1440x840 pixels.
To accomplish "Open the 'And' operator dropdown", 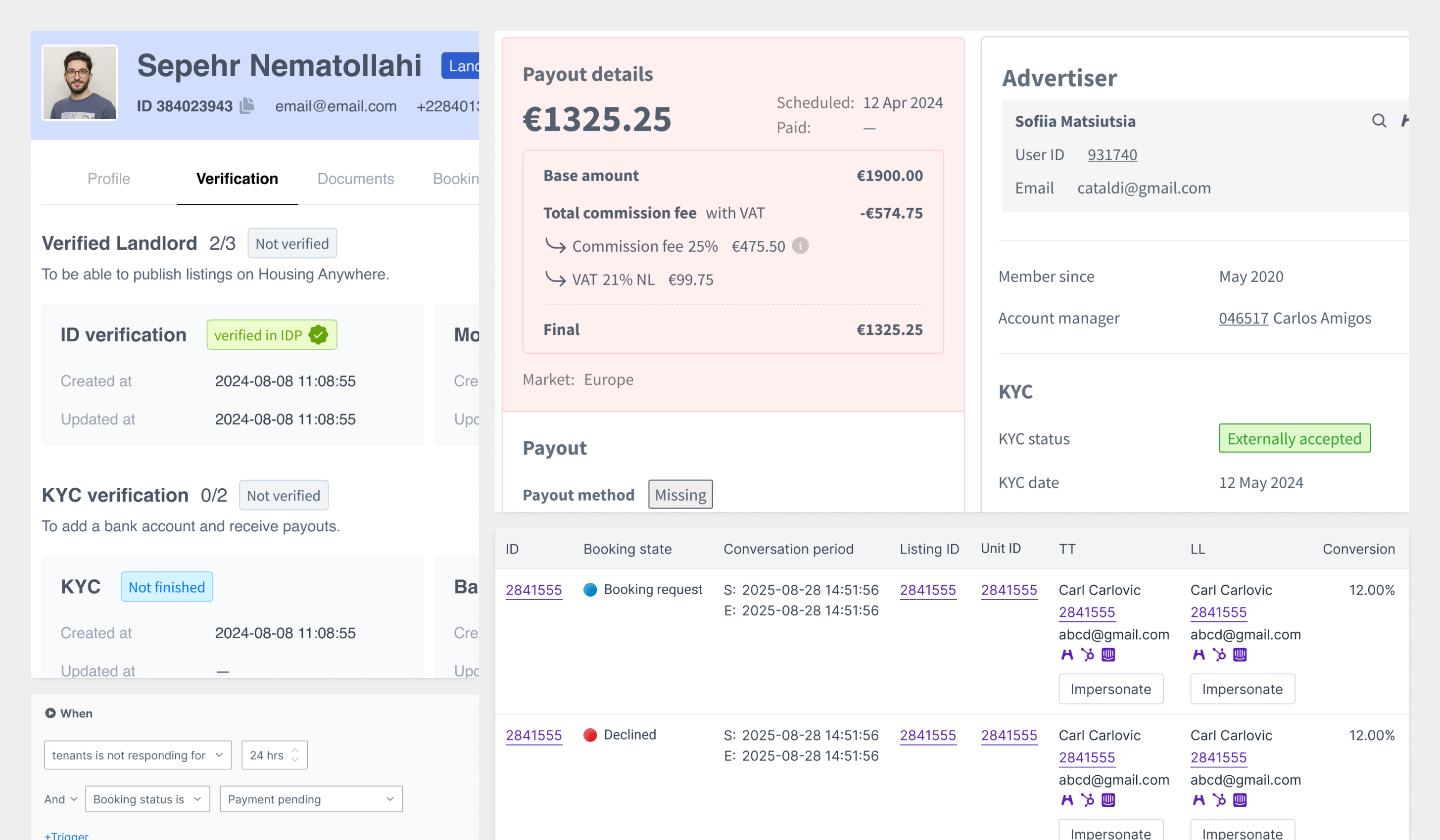I will click(60, 799).
